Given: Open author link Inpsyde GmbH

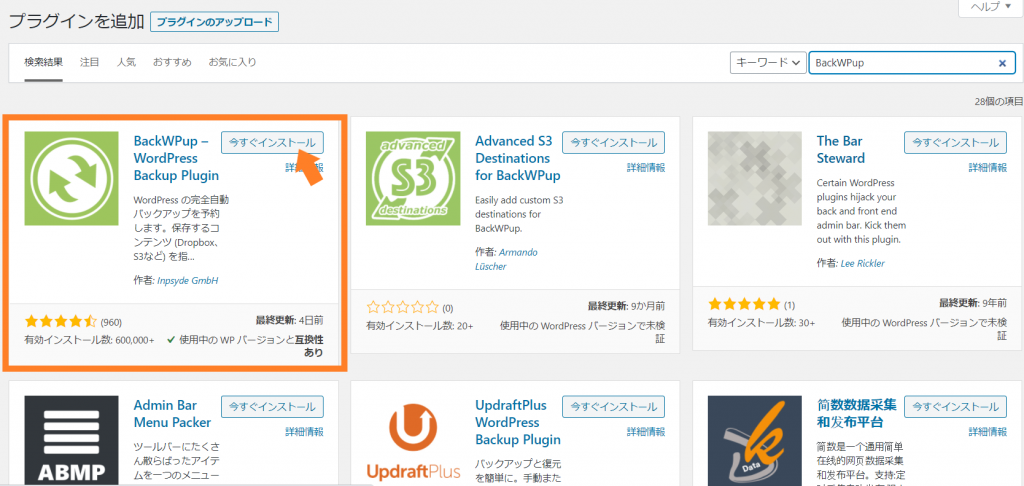Looking at the screenshot, I should click(x=187, y=280).
